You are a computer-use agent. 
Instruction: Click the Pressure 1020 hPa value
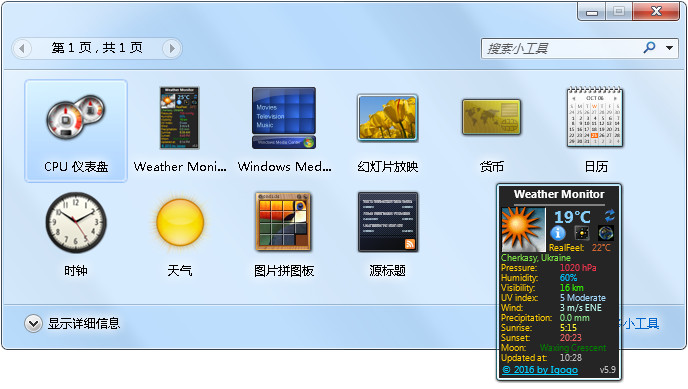pos(578,268)
